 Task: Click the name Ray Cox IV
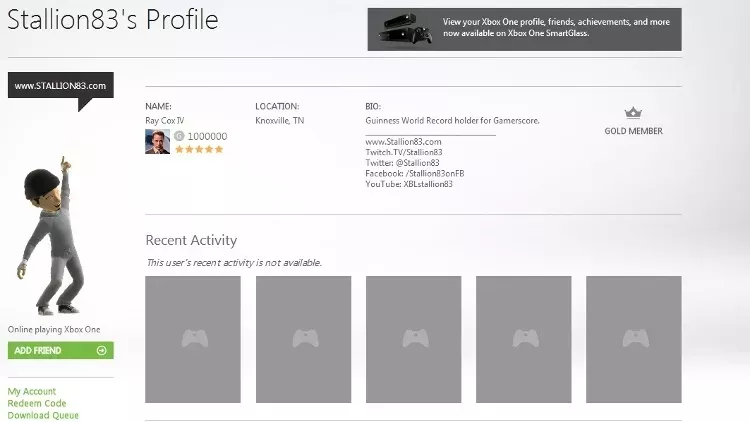165,121
